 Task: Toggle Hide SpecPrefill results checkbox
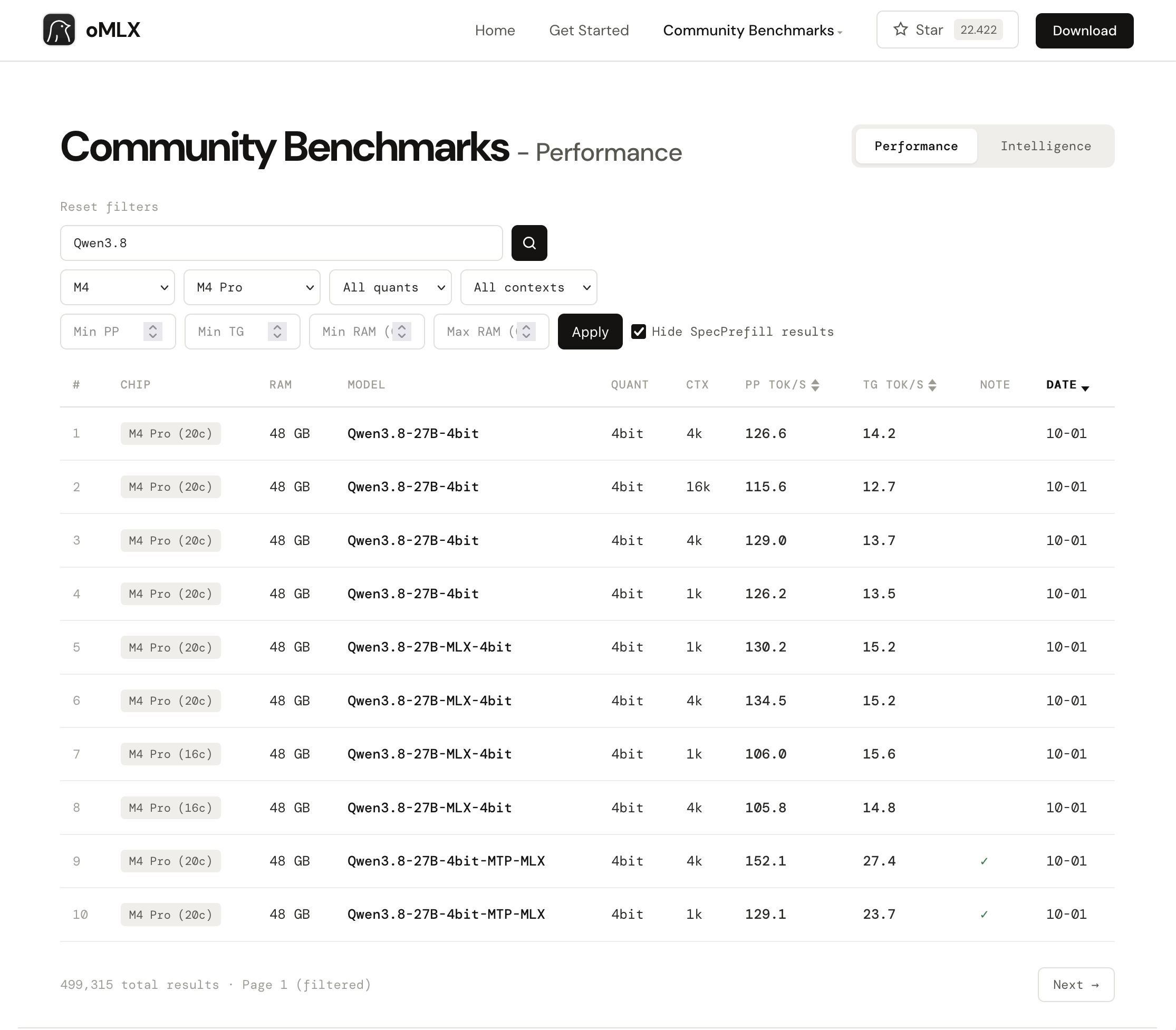pos(638,332)
